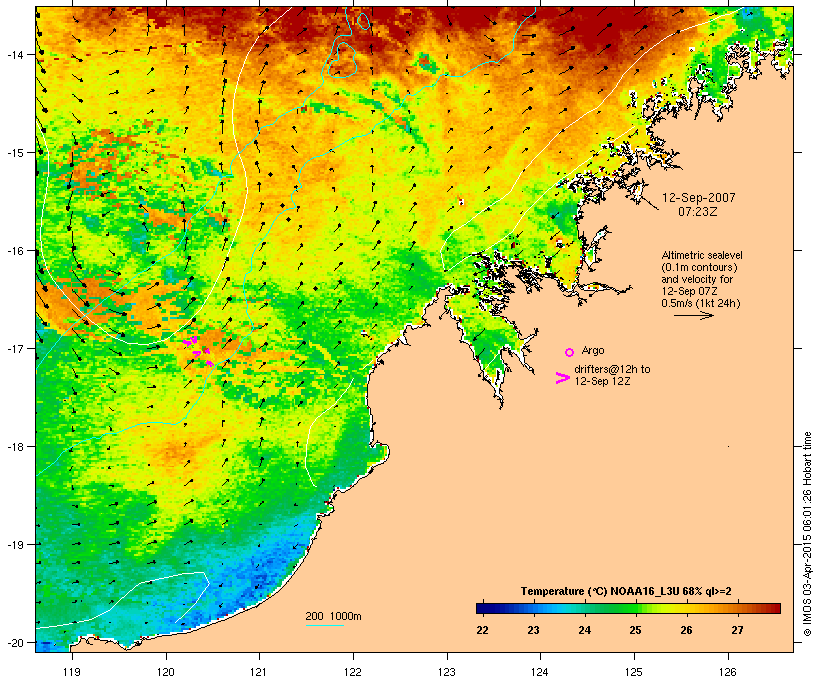The width and height of the screenshot is (820, 680).
Task: Click latitude axis label -17
Action: point(14,348)
